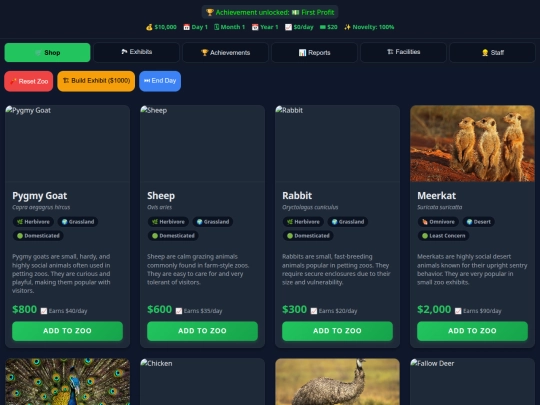Click the trophy icon in achievement banner
540x405 pixels.
(210, 12)
